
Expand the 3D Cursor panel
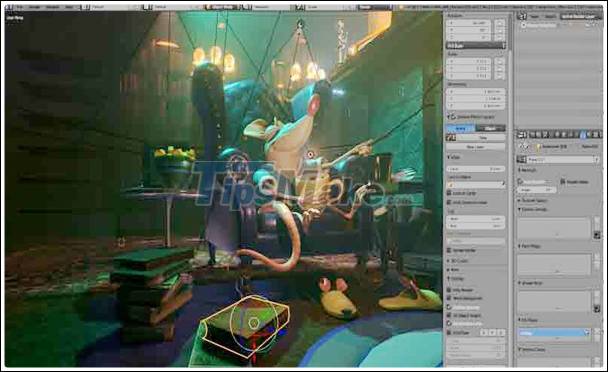(x=459, y=261)
